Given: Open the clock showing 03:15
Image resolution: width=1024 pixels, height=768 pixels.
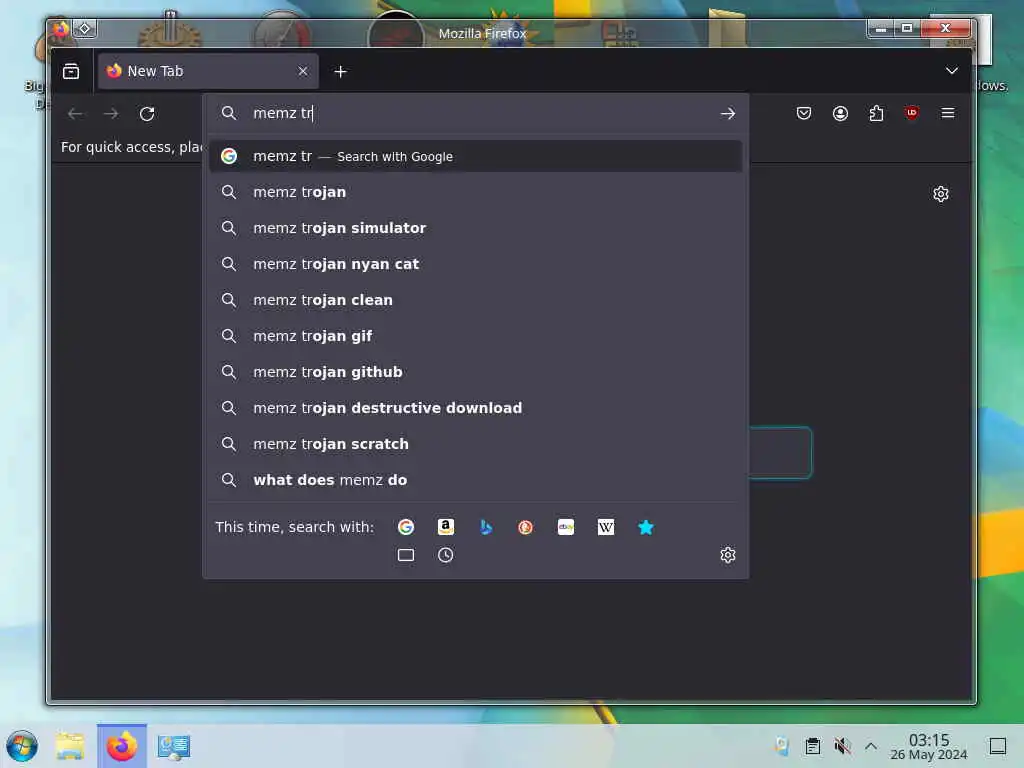Looking at the screenshot, I should point(929,746).
